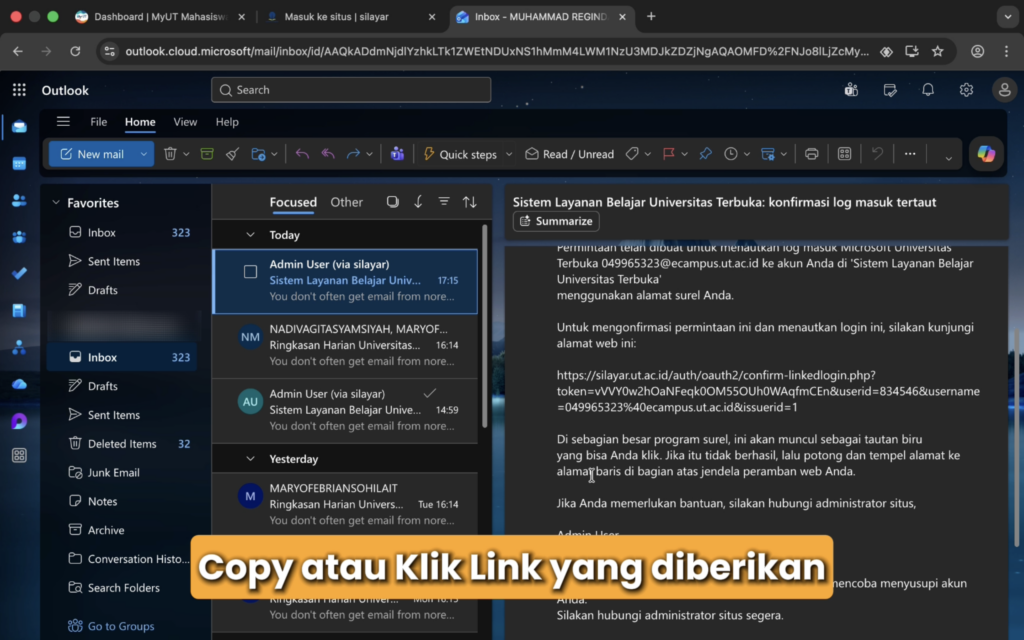Print the email using the printer icon

click(812, 153)
